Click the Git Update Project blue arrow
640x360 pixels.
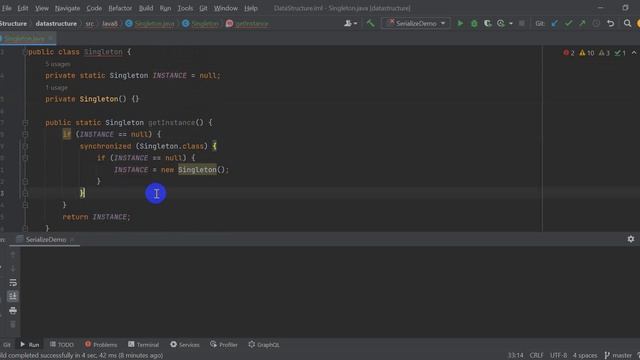coord(555,24)
